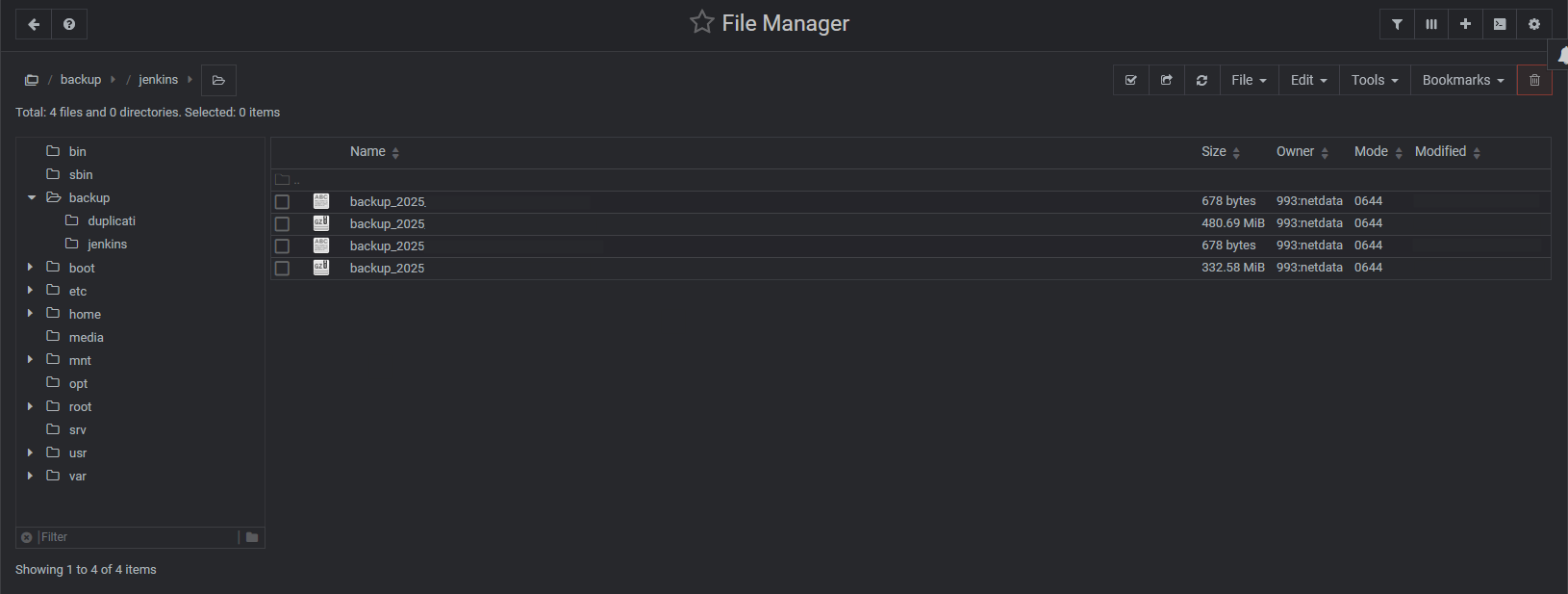Click the refresh directory icon
The height and width of the screenshot is (594, 1568).
pos(1201,80)
